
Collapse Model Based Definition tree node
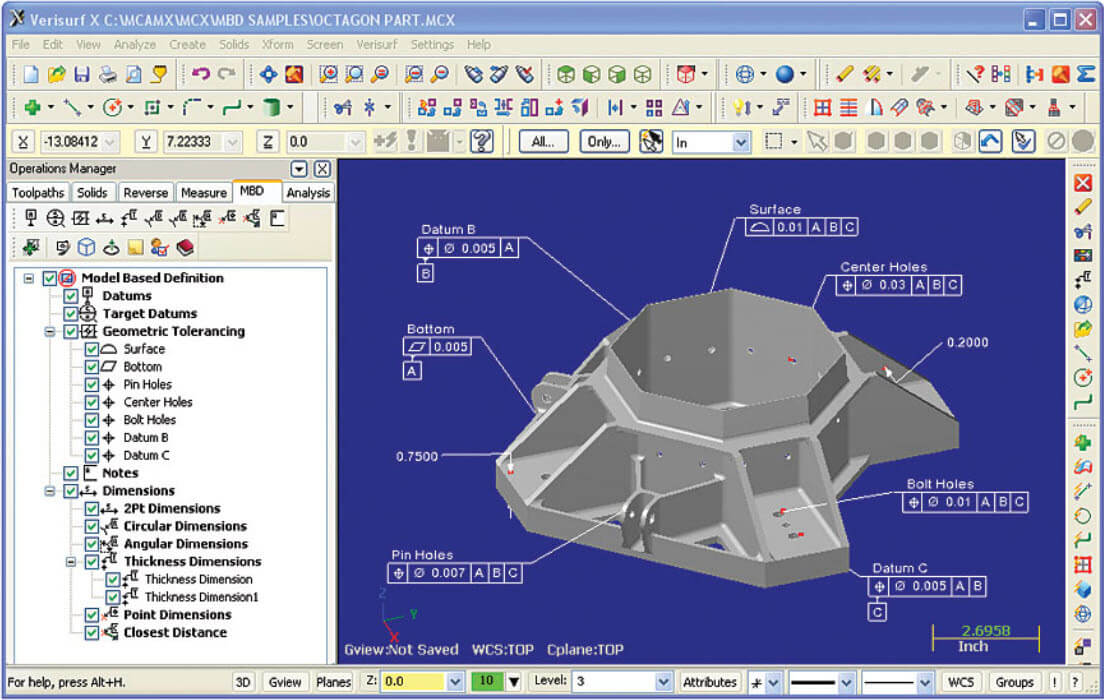click(29, 278)
